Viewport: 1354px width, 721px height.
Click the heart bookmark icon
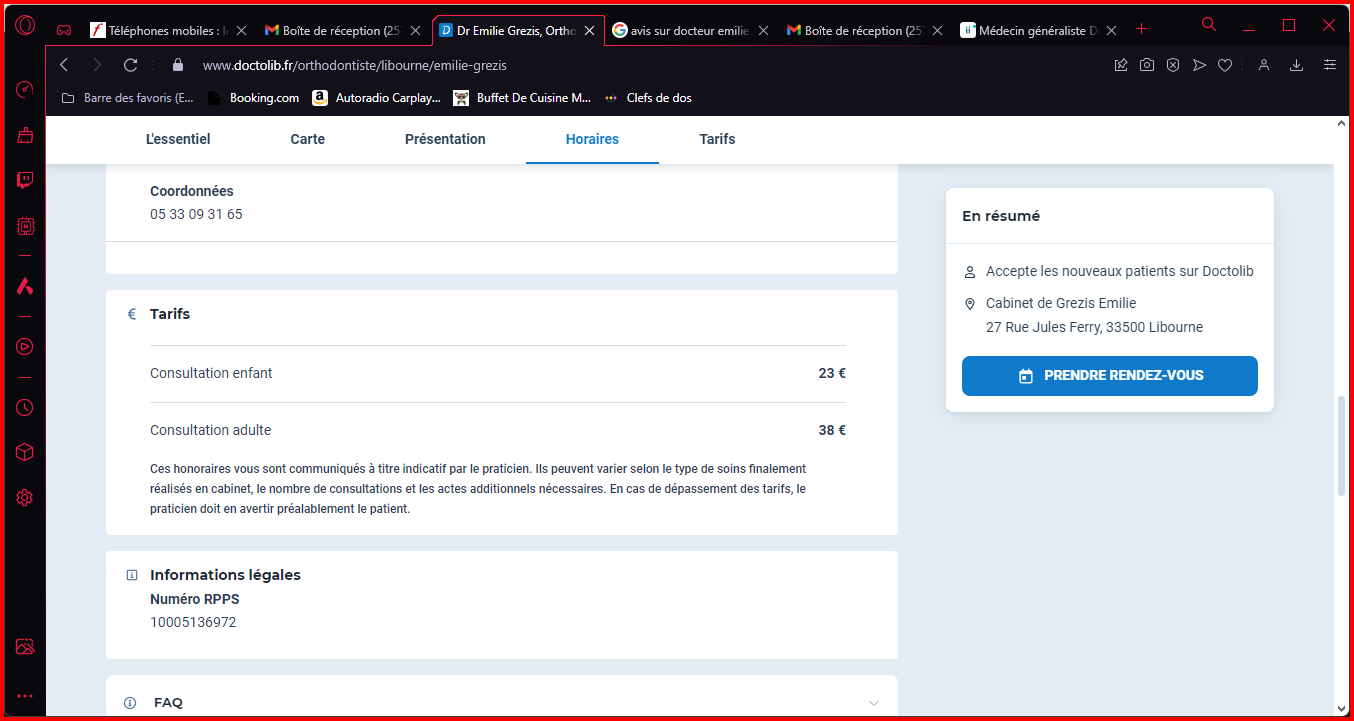coord(1225,65)
